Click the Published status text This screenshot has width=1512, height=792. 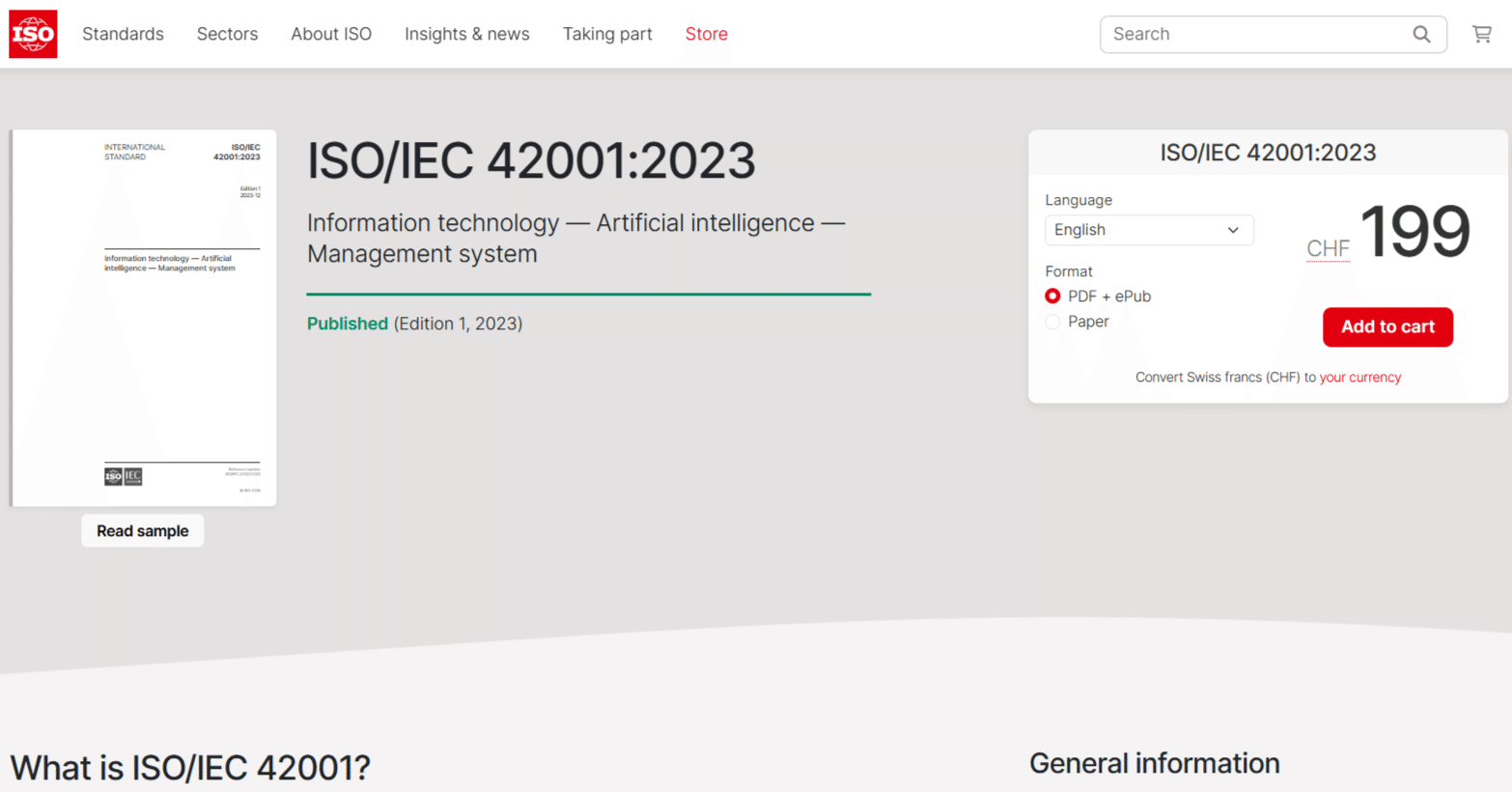(348, 324)
